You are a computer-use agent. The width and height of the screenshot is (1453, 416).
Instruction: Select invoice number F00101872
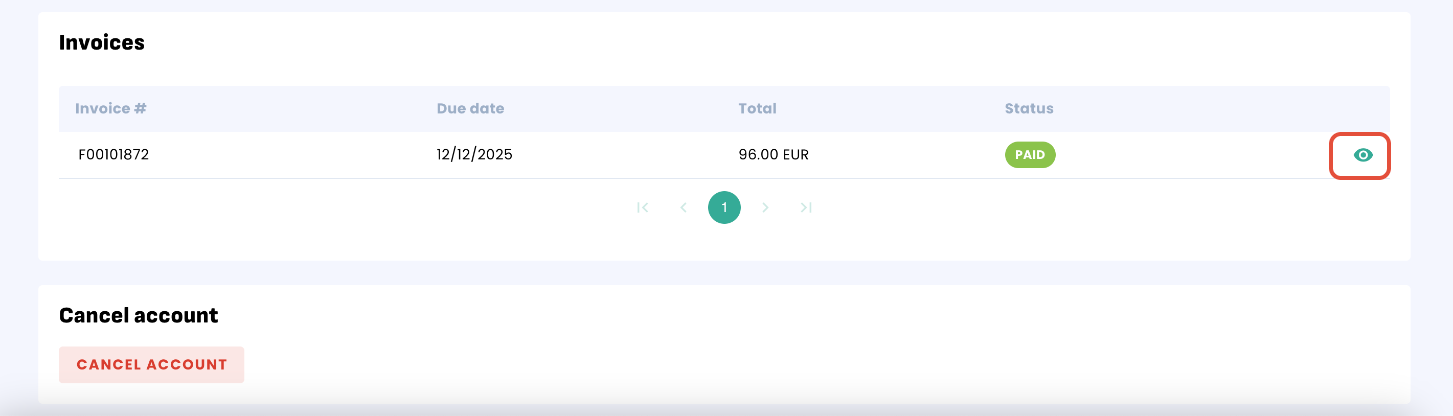click(x=113, y=155)
